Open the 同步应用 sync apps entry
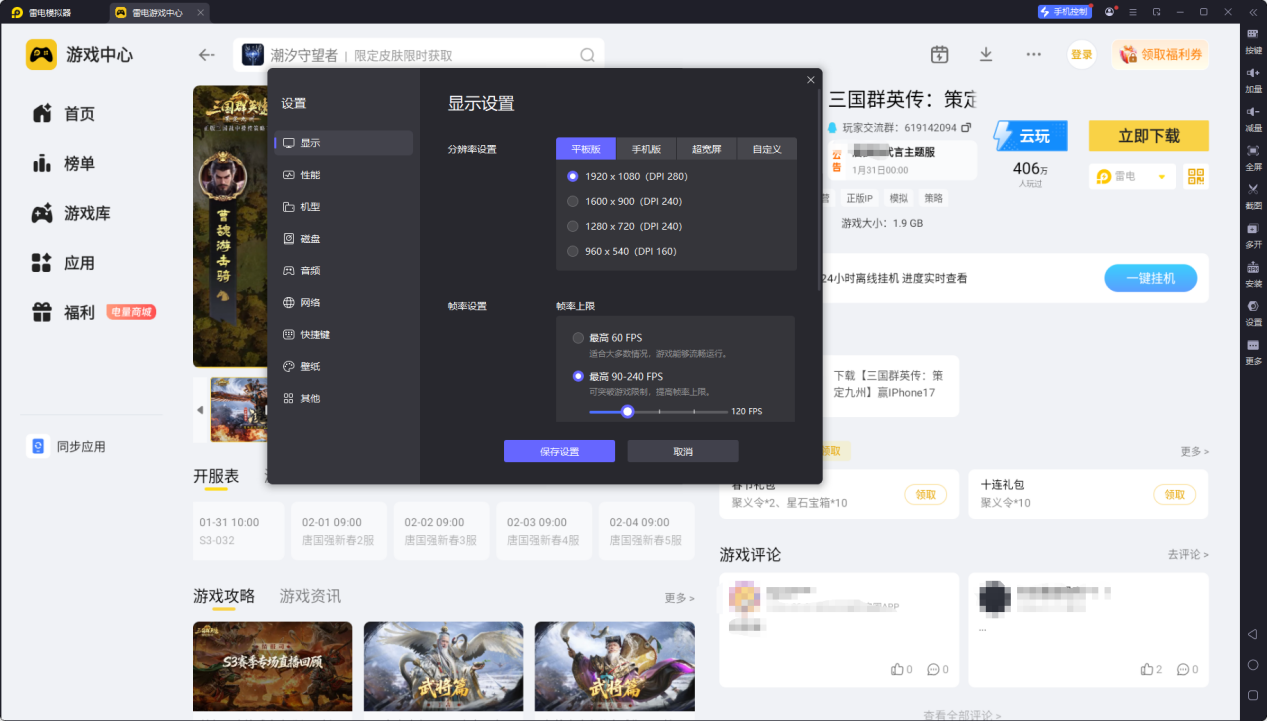1267x721 pixels. pos(67,446)
